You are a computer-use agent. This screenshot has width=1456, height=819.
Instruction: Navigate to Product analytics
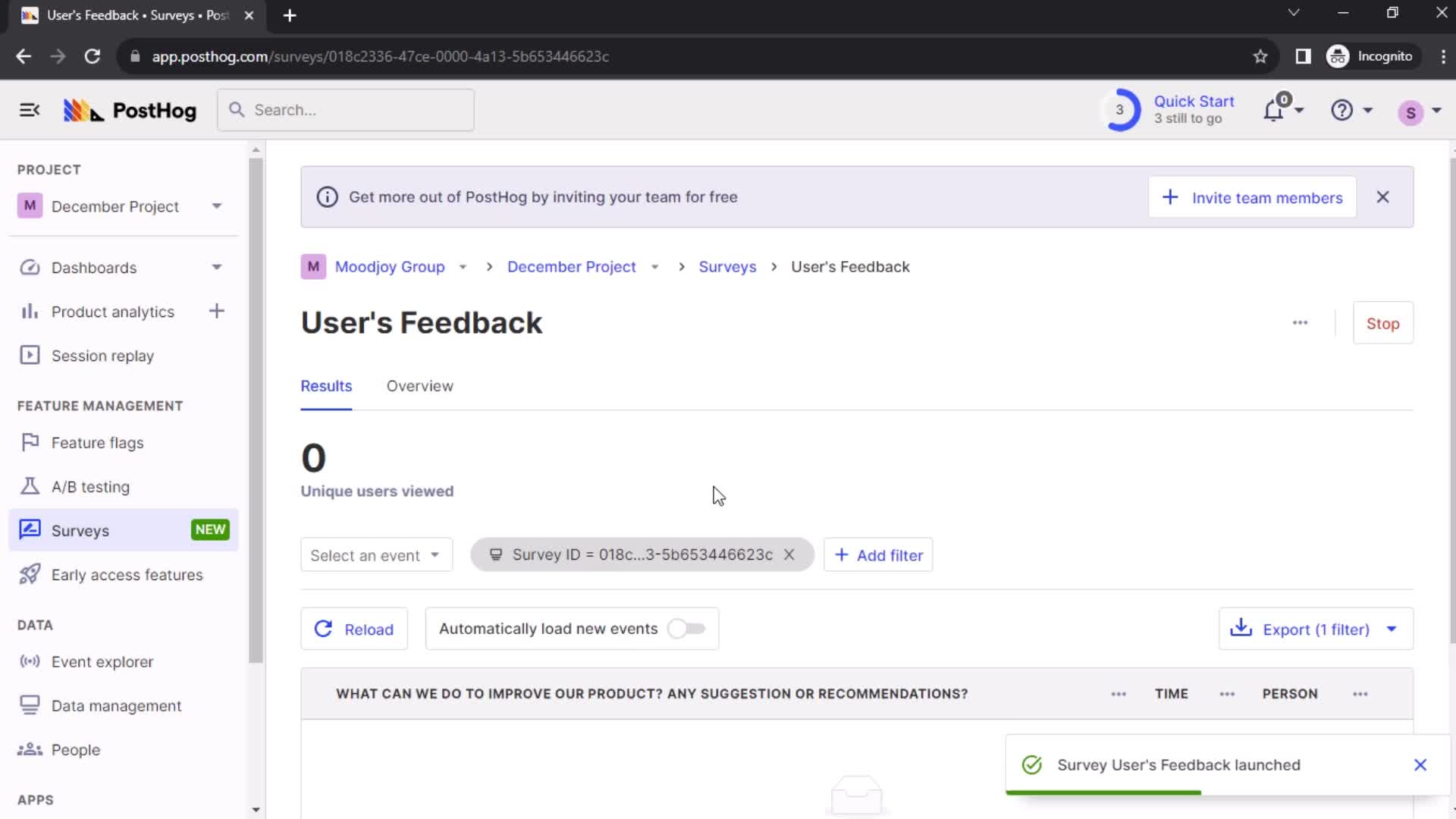113,312
